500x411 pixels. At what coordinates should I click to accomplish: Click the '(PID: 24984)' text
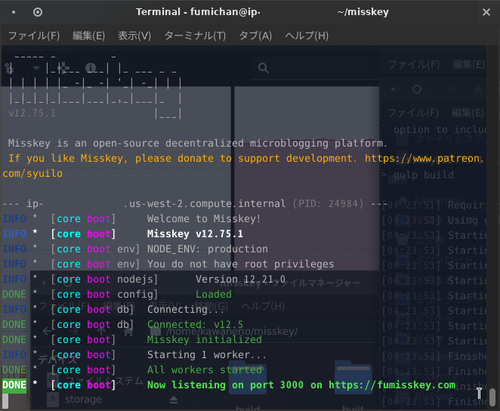pyautogui.click(x=328, y=204)
